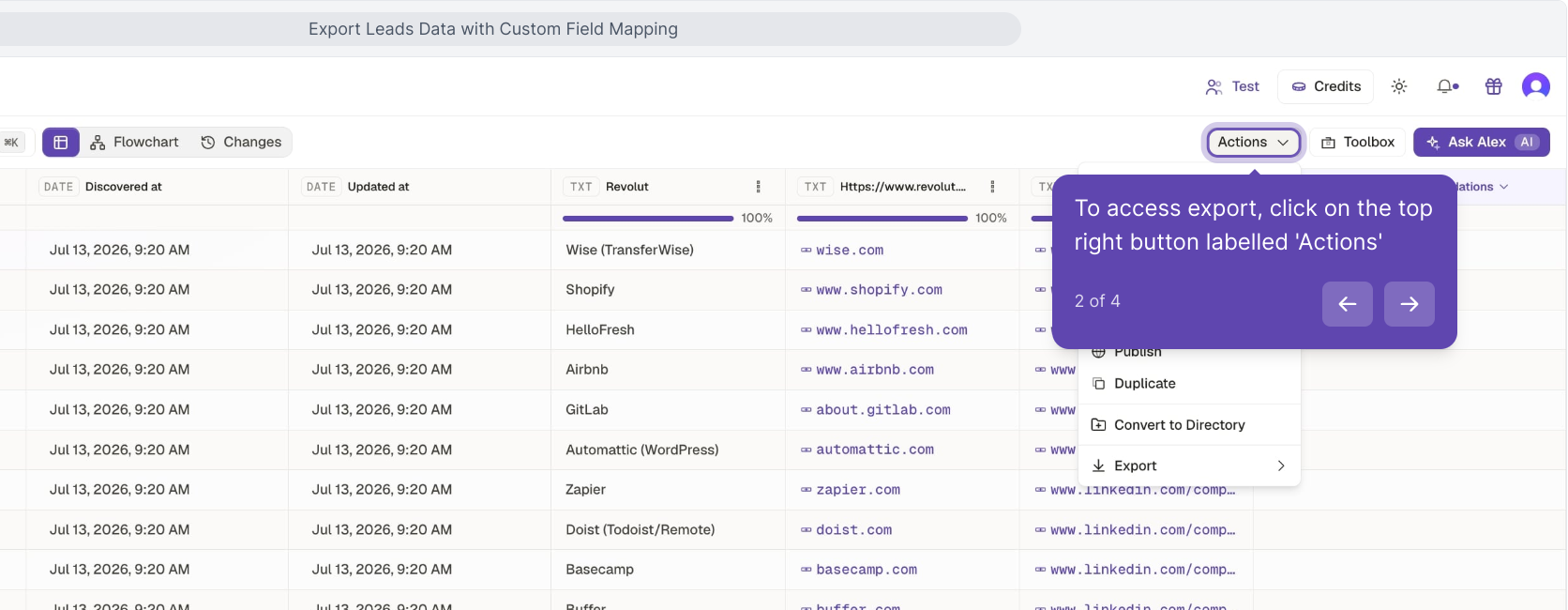Viewport: 1568px width, 610px height.
Task: Open the Https://www.revolut column options menu
Action: coord(992,187)
